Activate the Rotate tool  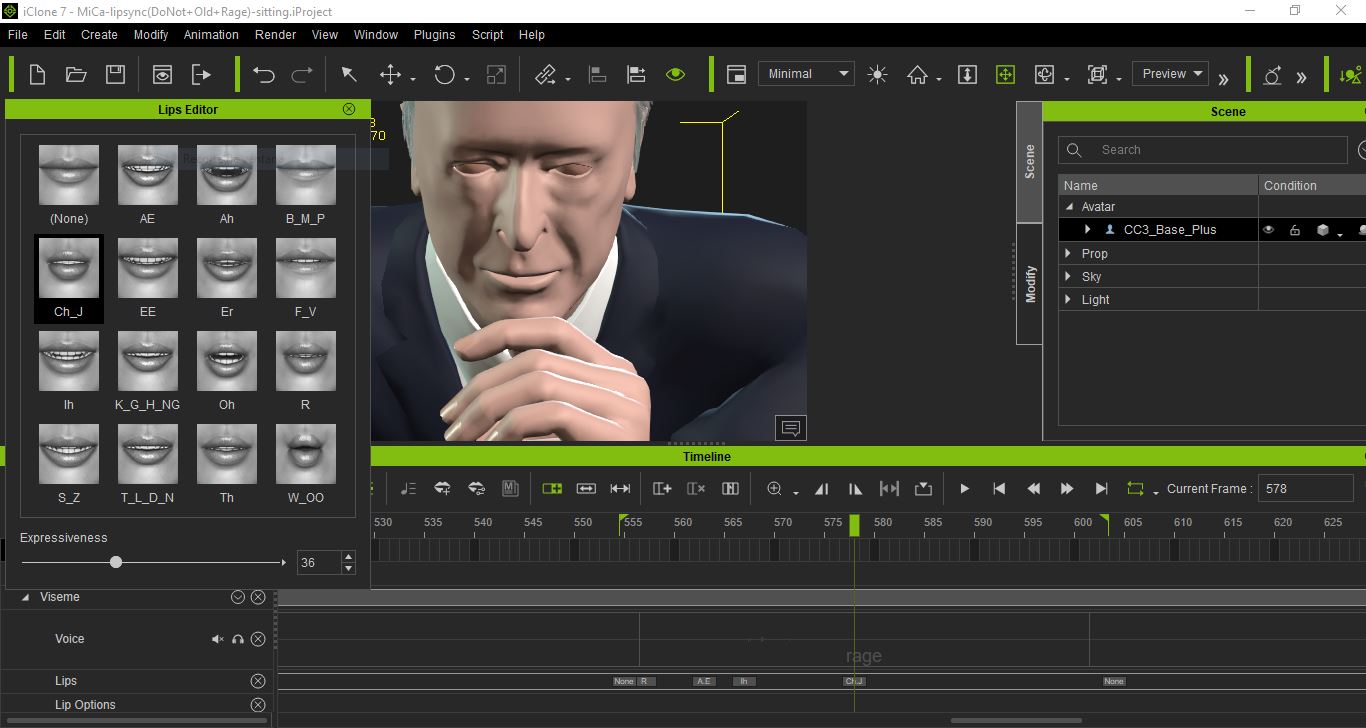[x=444, y=74]
